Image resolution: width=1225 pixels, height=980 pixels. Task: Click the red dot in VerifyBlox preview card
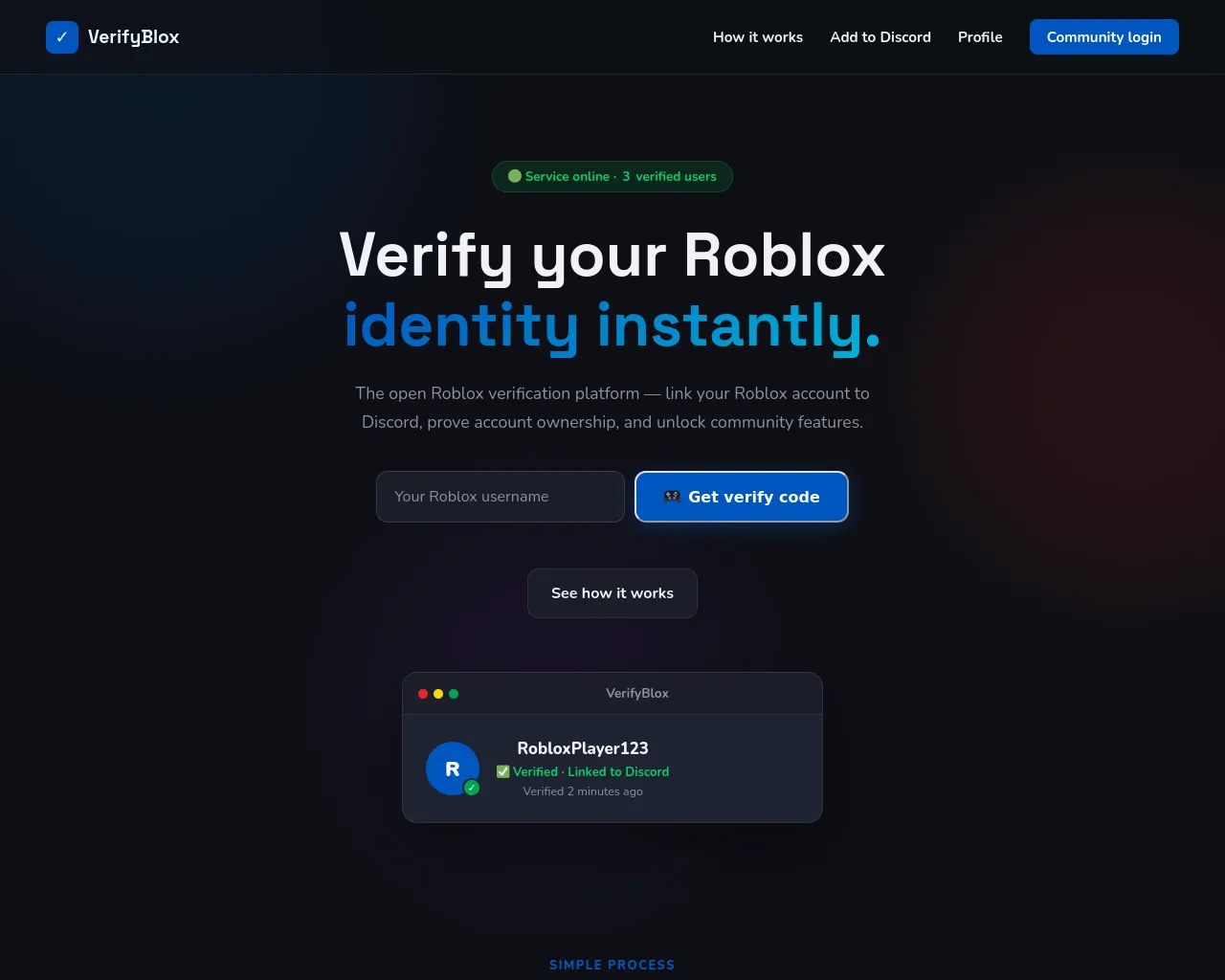click(423, 694)
